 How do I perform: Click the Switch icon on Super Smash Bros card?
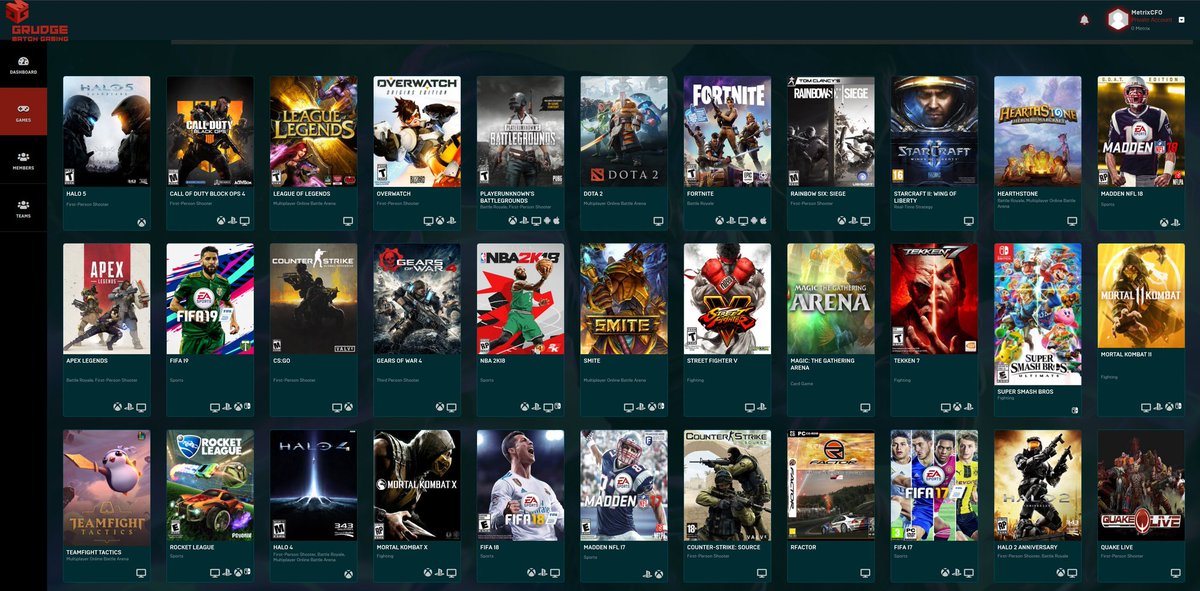1073,409
